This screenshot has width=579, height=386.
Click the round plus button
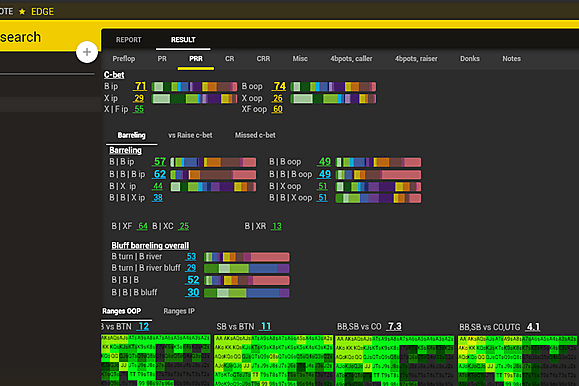[x=87, y=52]
